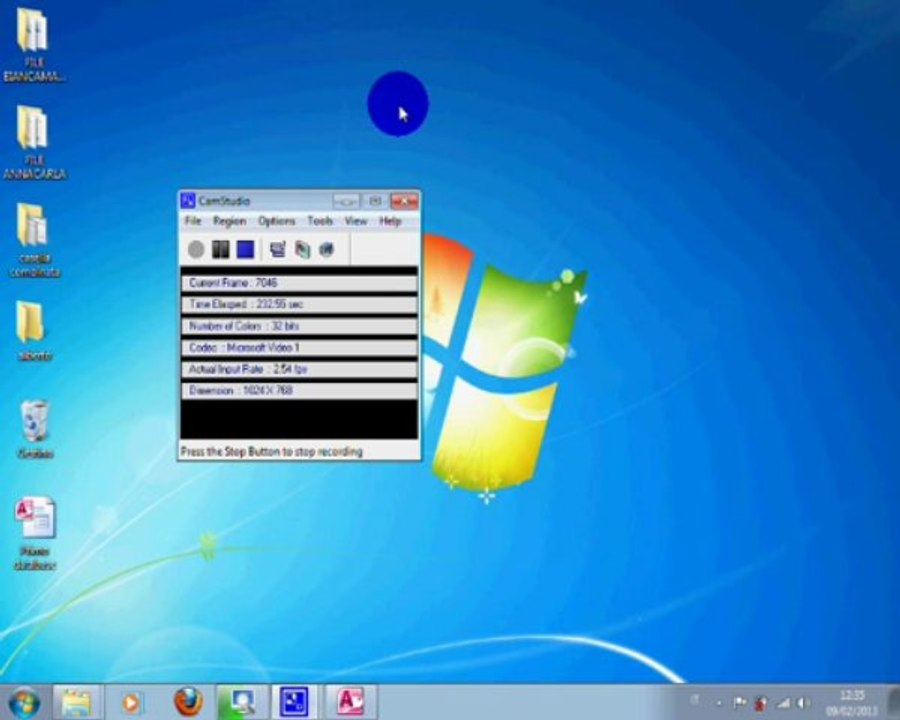Image resolution: width=900 pixels, height=720 pixels.
Task: Select the Access database file on desktop
Action: tap(35, 533)
